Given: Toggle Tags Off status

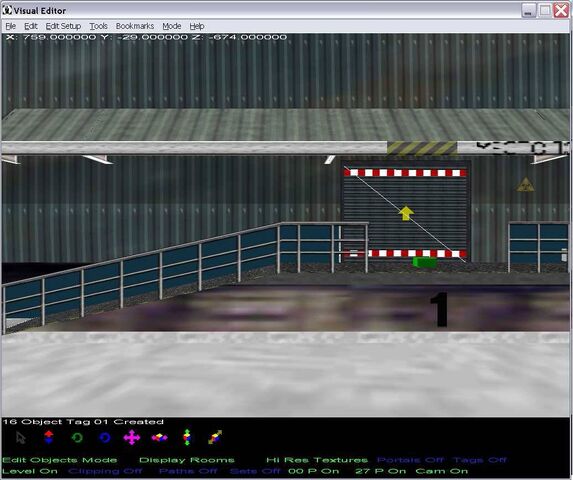Looking at the screenshot, I should [479, 460].
